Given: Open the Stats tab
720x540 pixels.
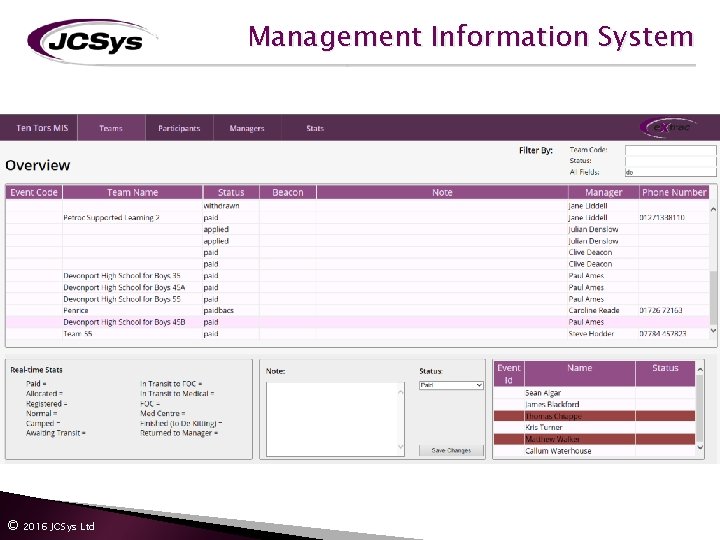Looking at the screenshot, I should pos(315,128).
